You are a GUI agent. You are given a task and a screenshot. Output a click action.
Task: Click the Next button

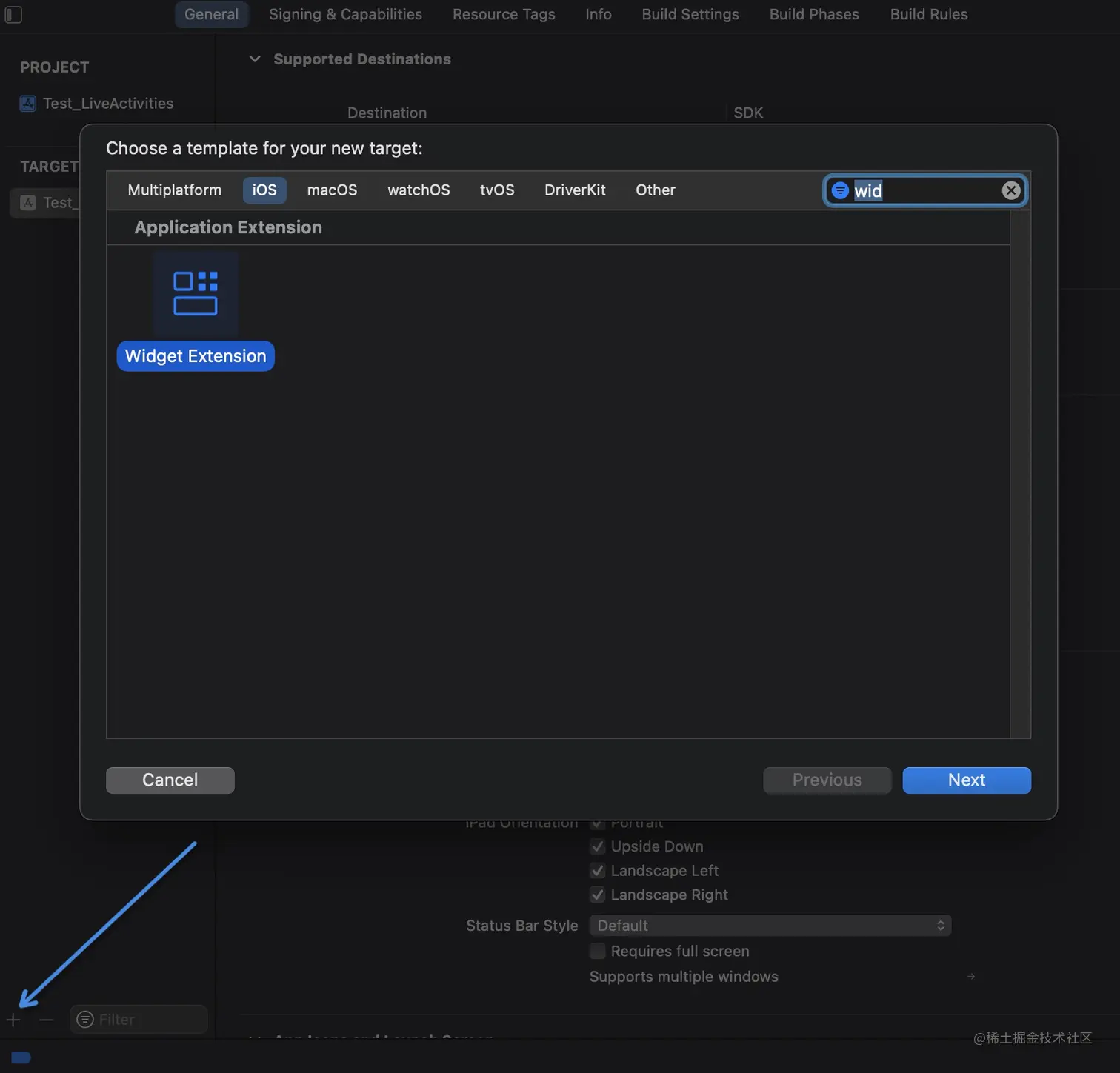[x=967, y=780]
